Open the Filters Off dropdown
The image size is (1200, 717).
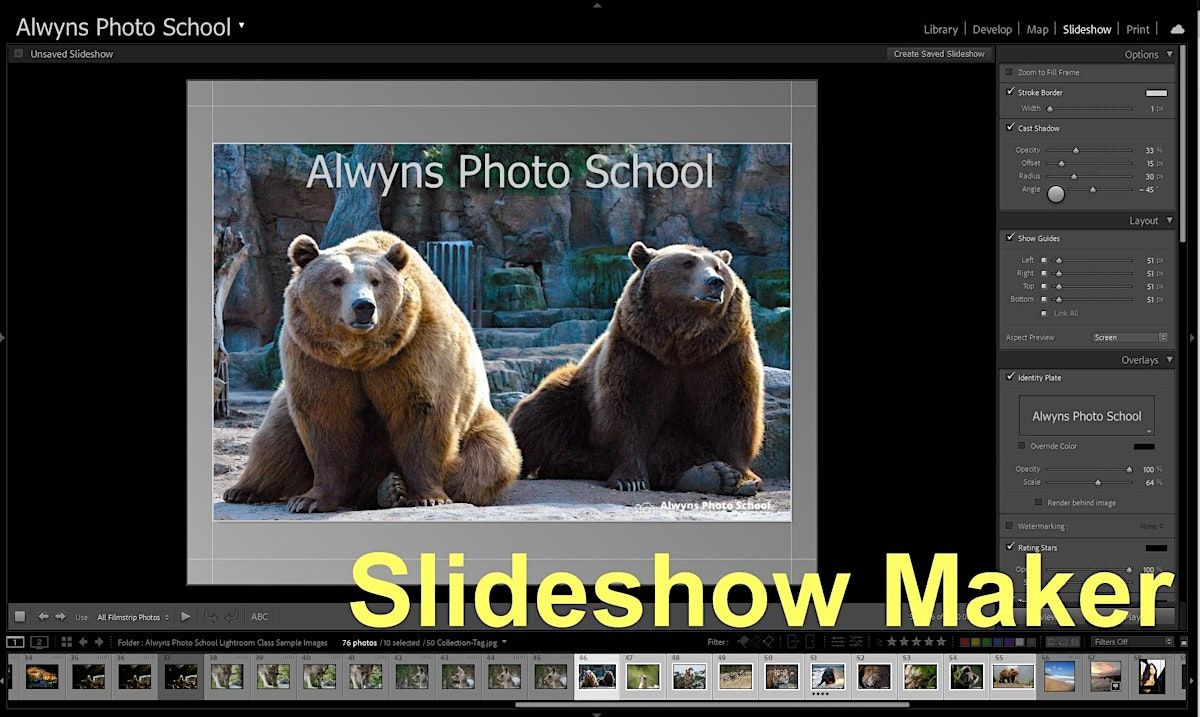click(x=1132, y=642)
